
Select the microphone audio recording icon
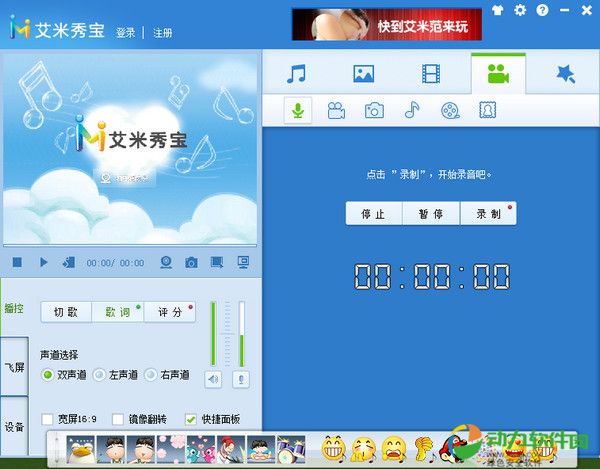coord(297,110)
